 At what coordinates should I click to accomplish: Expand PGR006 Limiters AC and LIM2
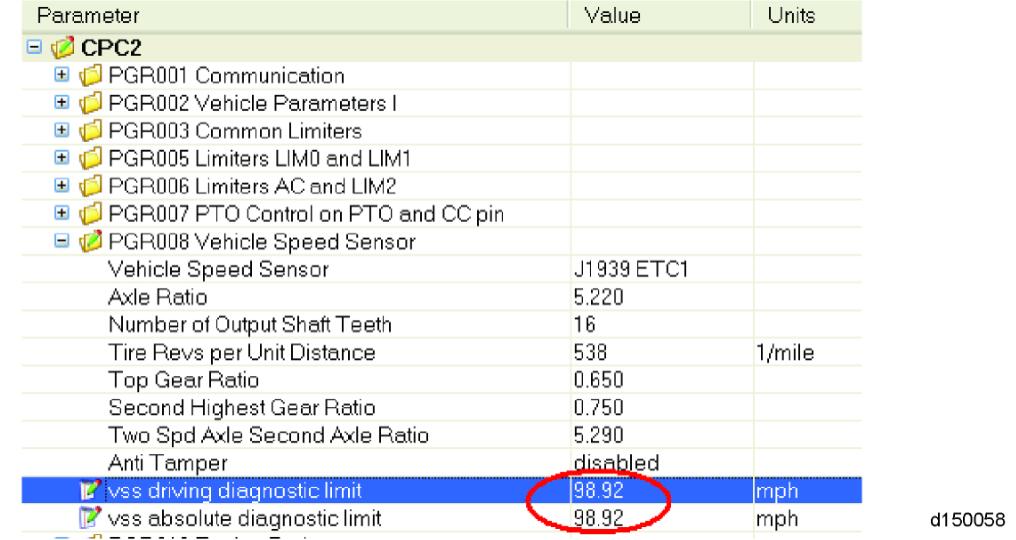62,185
